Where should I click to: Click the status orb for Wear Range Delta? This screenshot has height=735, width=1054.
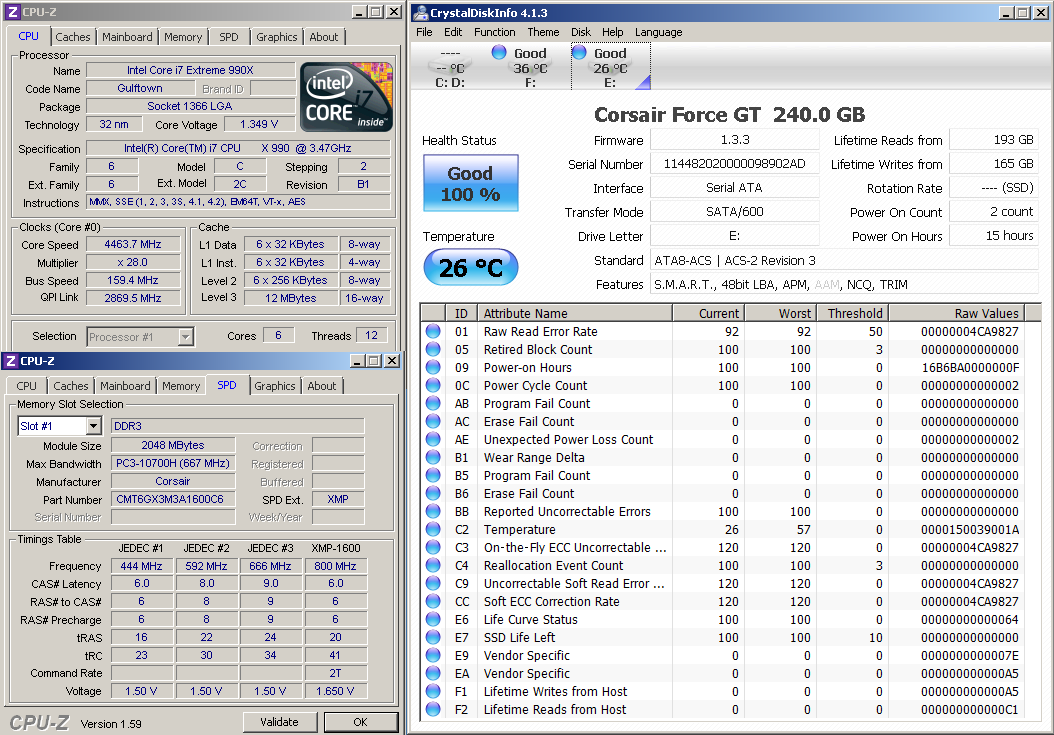click(433, 457)
